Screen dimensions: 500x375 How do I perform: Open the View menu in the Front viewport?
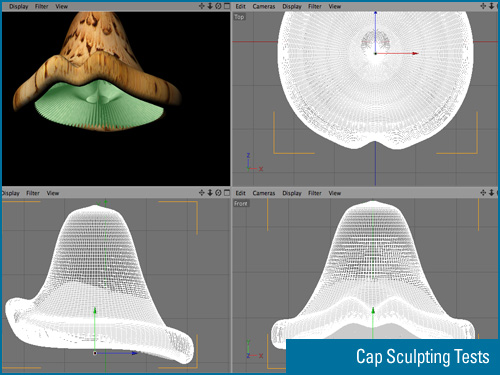click(335, 193)
